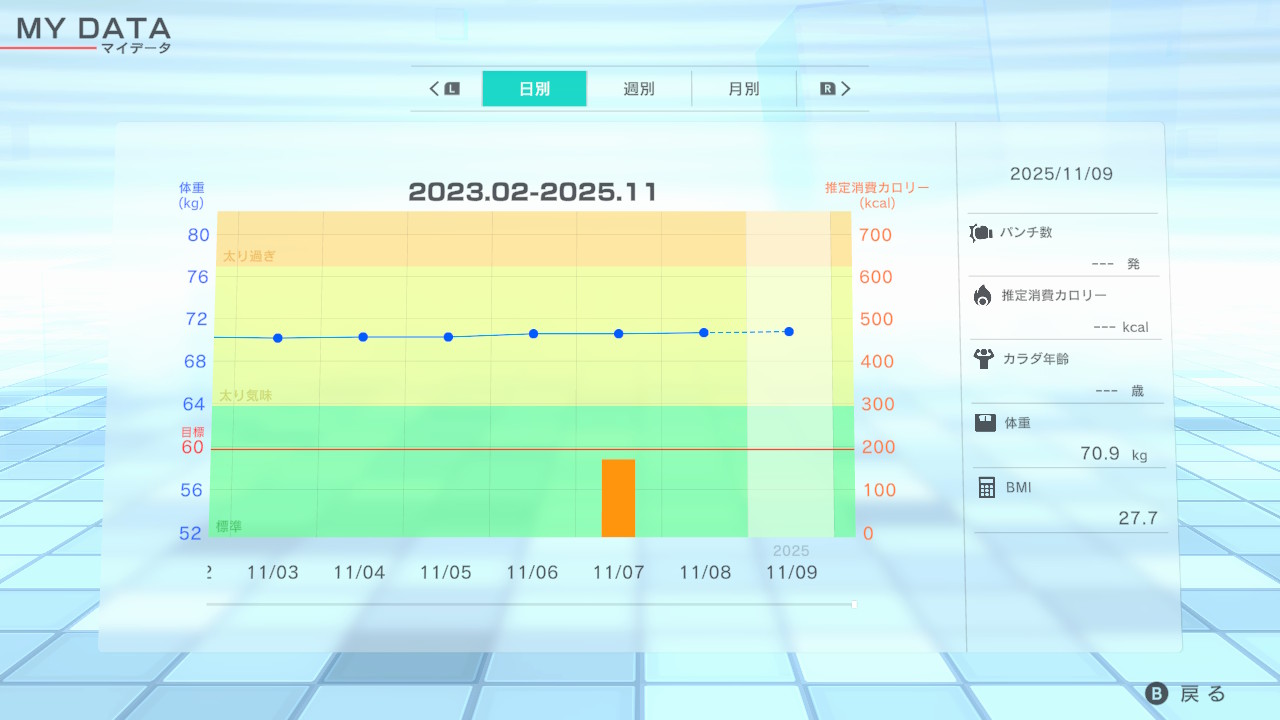This screenshot has height=720, width=1280.
Task: Select the weight data point for 11/03
Action: 277,338
